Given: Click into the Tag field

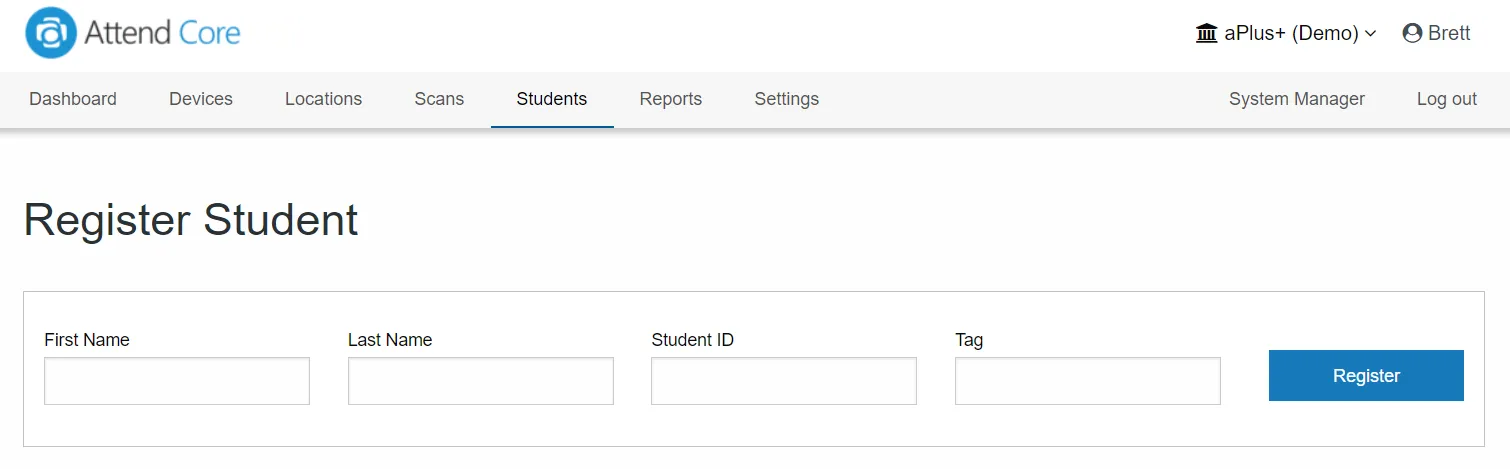Looking at the screenshot, I should click(1088, 381).
